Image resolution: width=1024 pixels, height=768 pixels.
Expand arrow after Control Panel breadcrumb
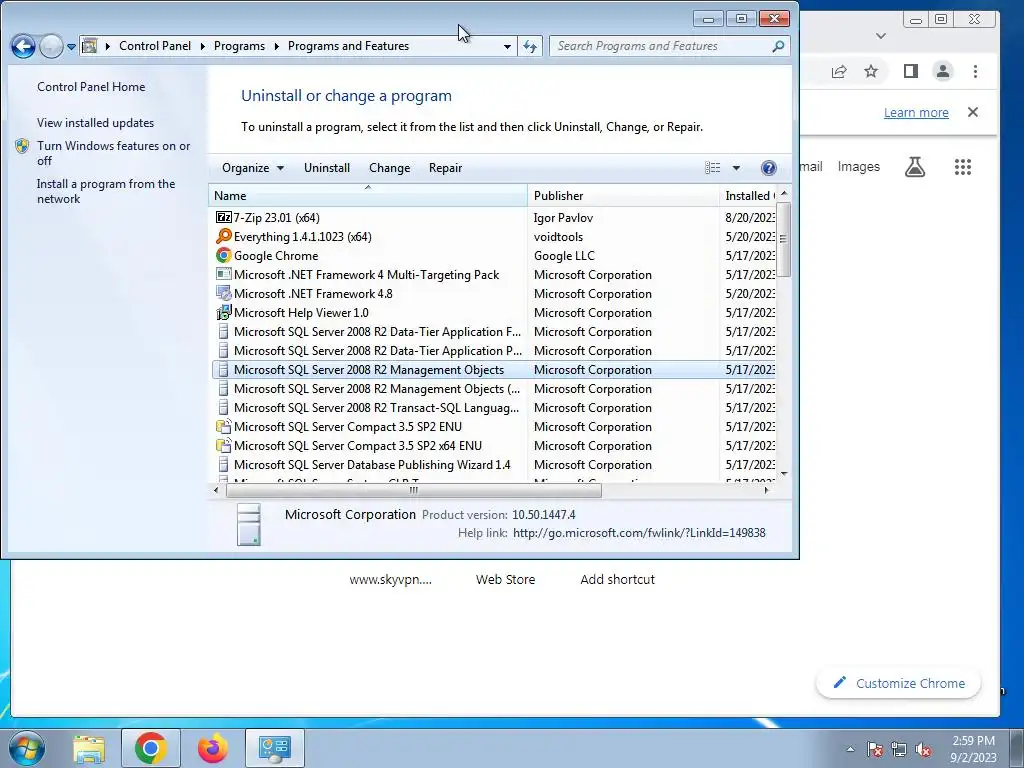click(202, 46)
